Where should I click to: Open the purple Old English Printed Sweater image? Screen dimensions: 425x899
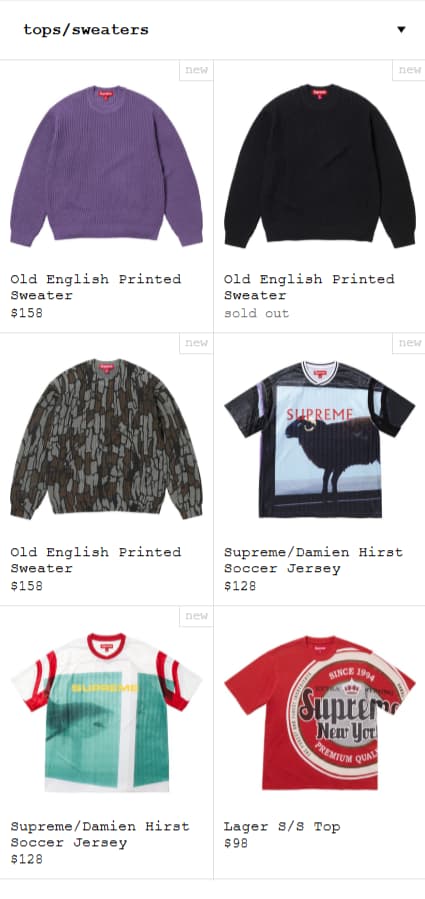107,166
